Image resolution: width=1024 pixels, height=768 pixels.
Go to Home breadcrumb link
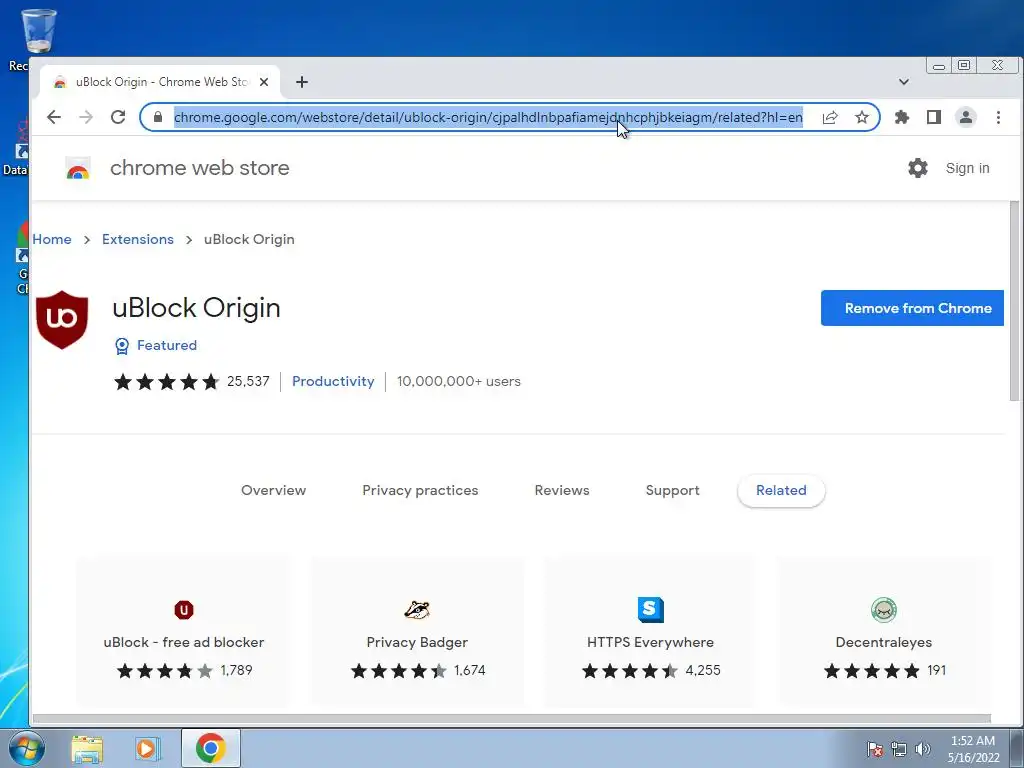[52, 239]
